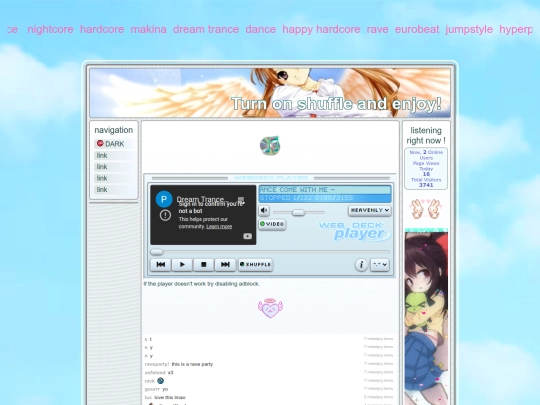This screenshot has width=540, height=405.
Task: Click dance in the scrolling genre list
Action: (x=261, y=29)
